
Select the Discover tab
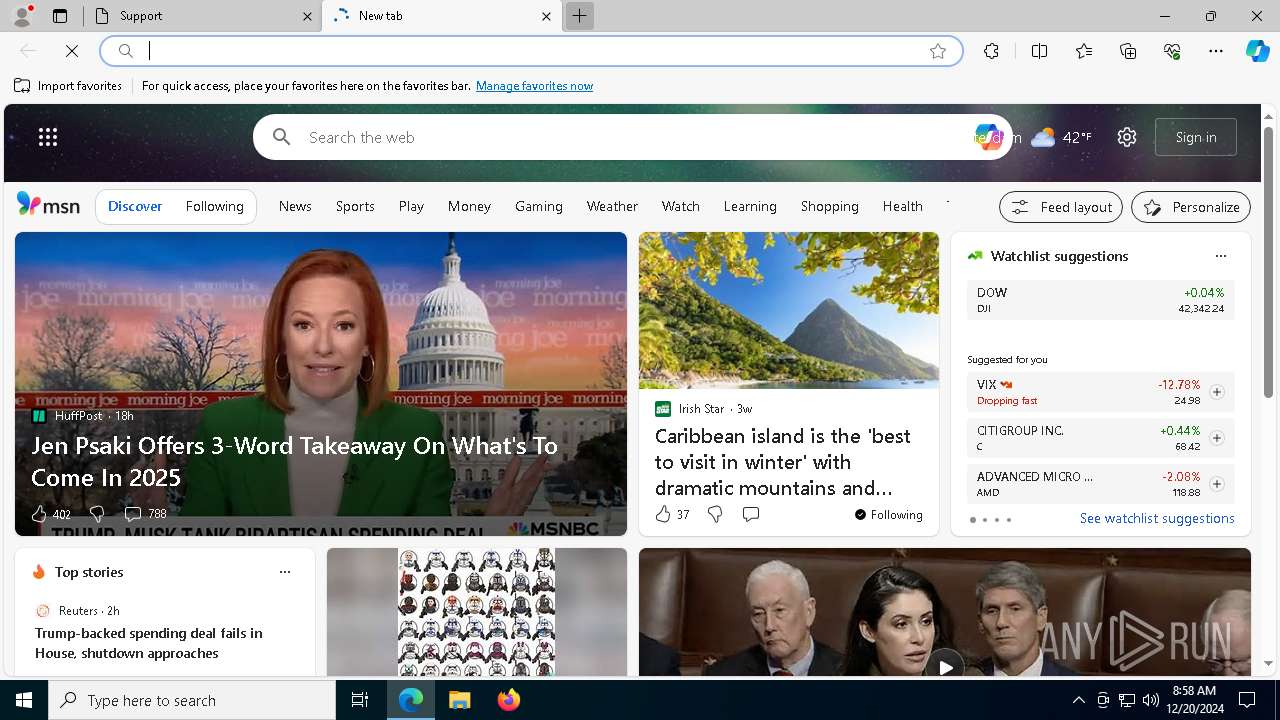click(135, 206)
